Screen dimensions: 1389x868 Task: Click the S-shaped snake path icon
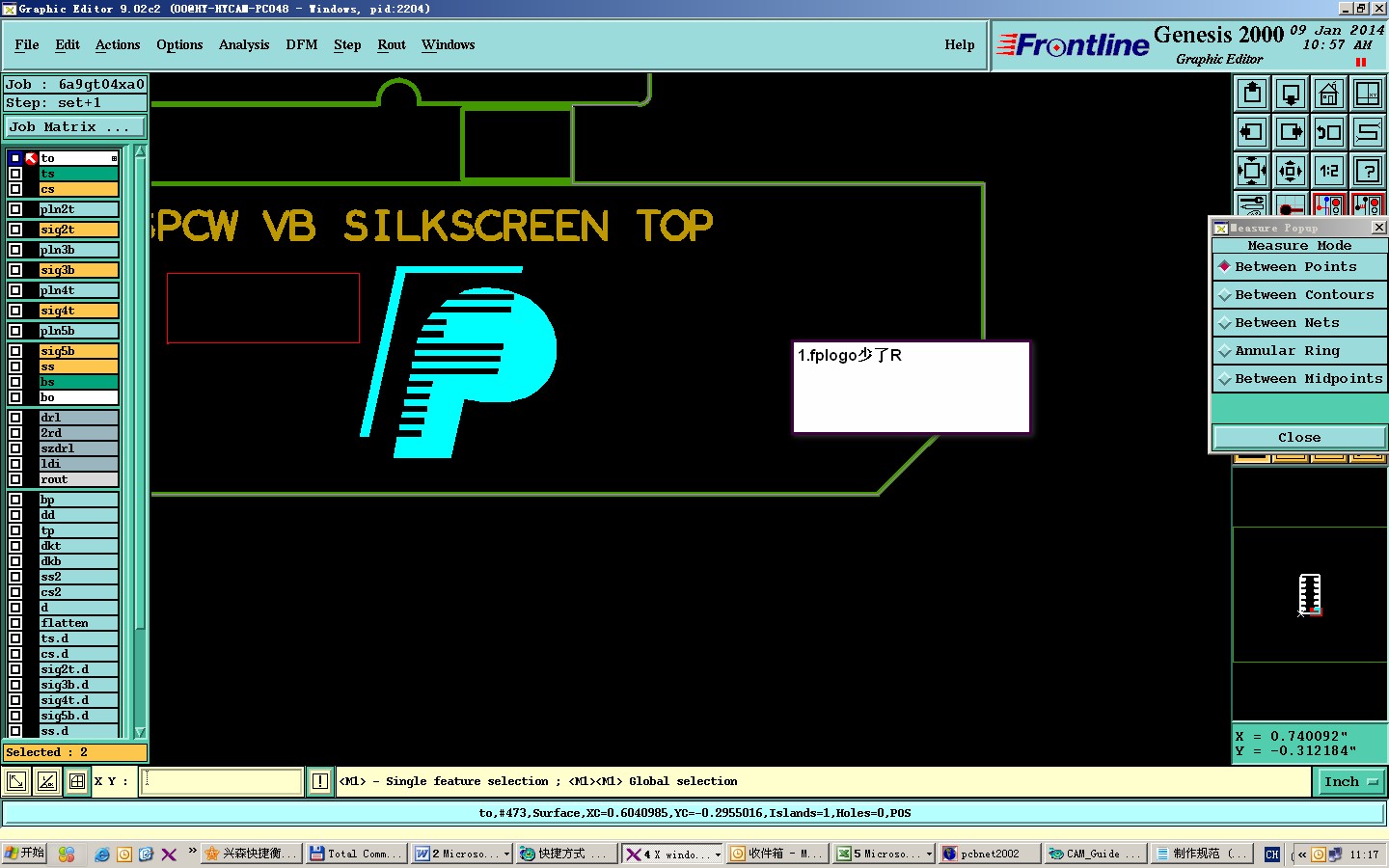(x=1368, y=132)
